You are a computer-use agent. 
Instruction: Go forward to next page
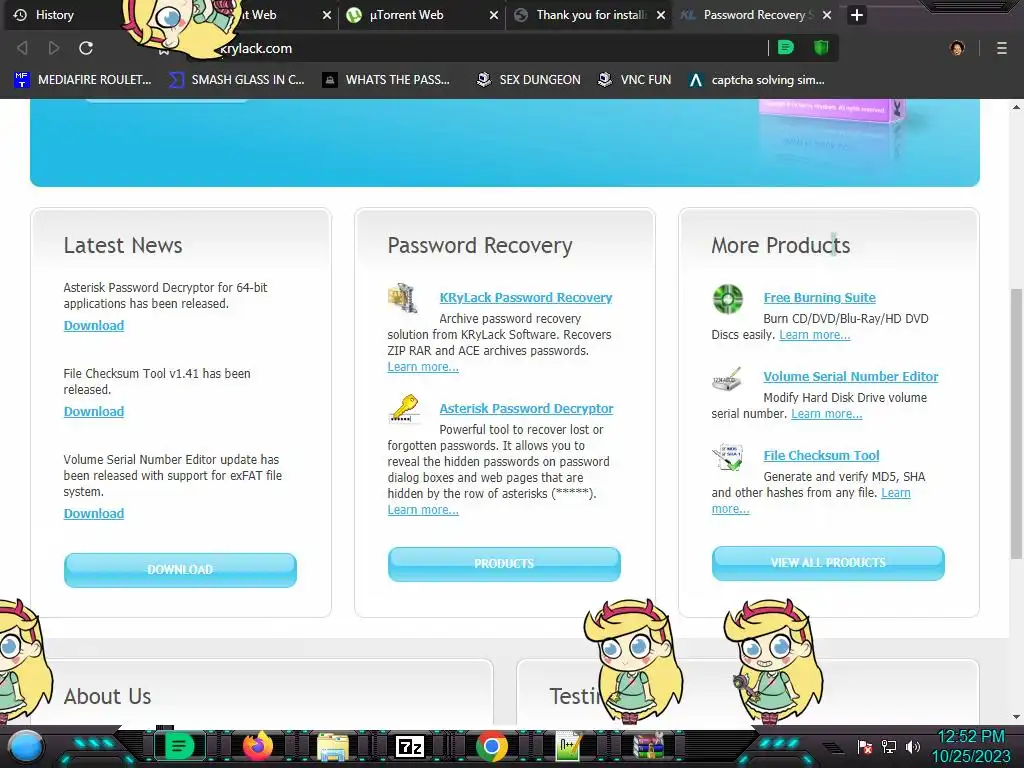54,48
